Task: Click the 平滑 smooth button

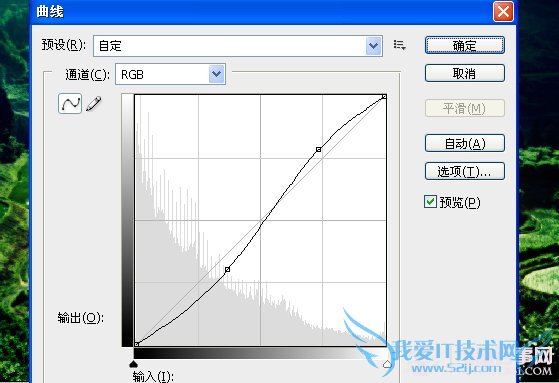Action: [465, 108]
